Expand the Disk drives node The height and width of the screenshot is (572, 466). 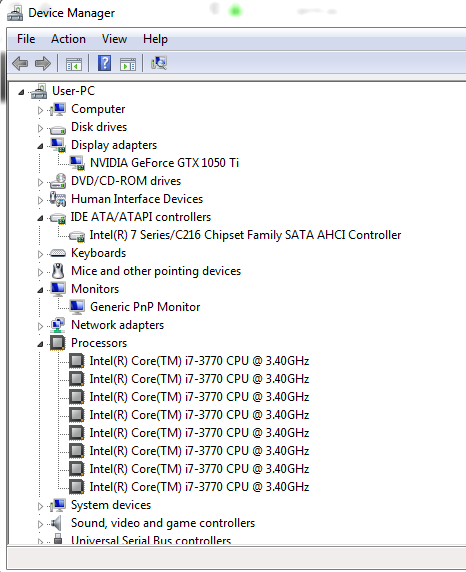coord(40,128)
